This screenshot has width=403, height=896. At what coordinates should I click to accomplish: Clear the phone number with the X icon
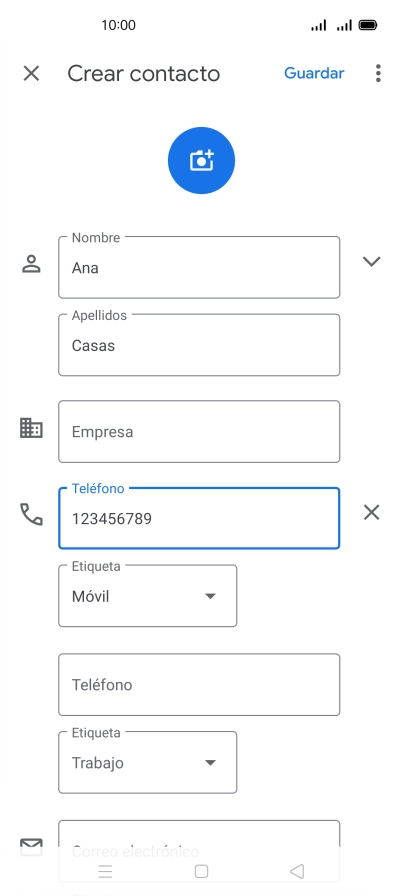tap(372, 513)
